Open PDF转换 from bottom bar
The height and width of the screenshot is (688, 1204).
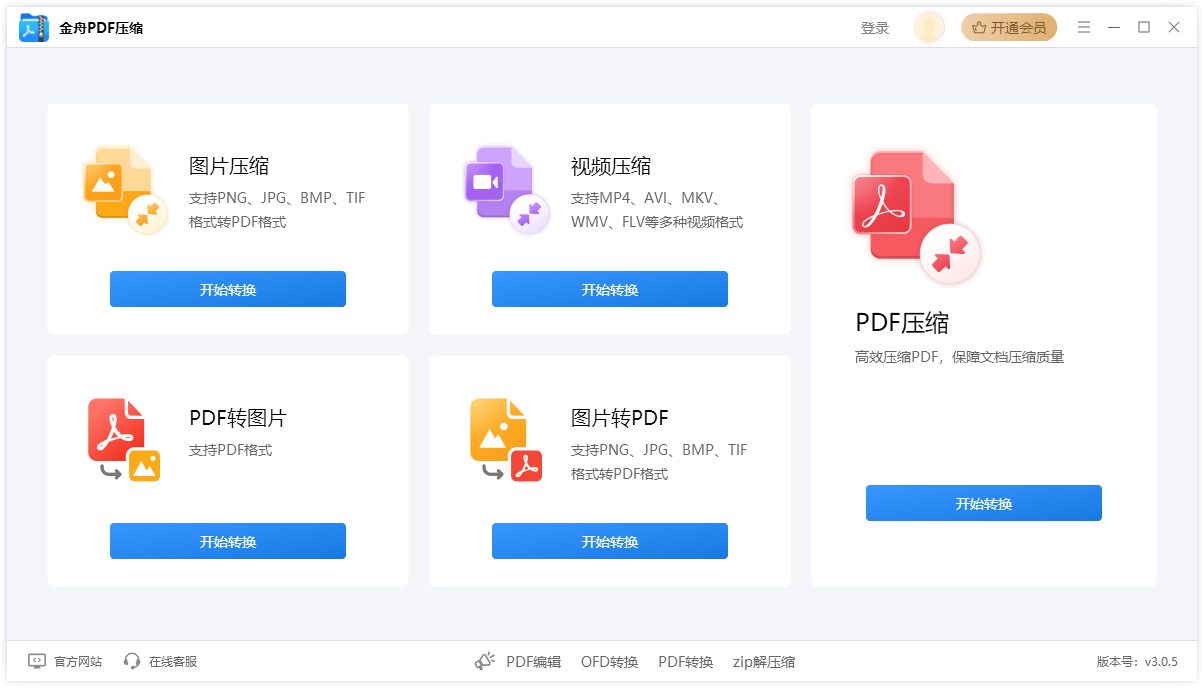pos(686,661)
